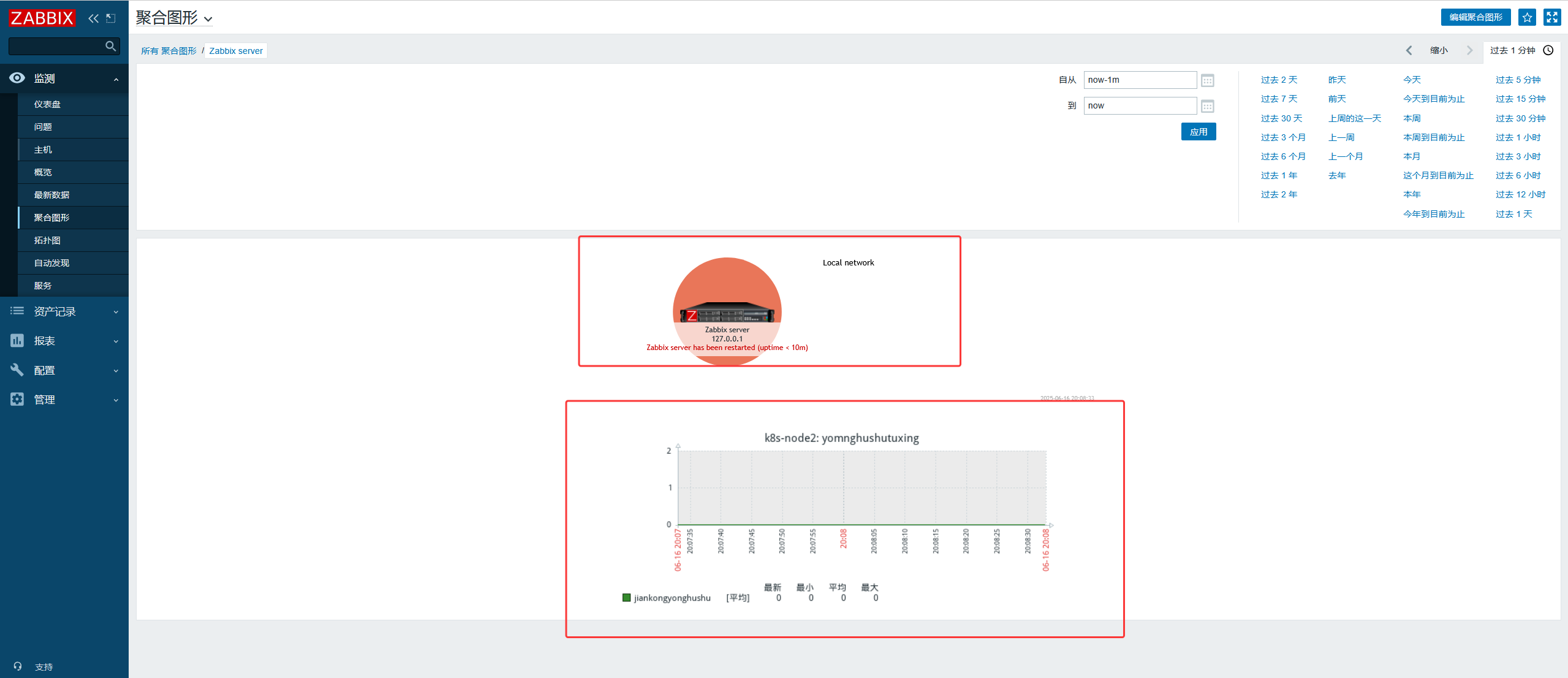Select time range 过去 12 小时
Image resolution: width=1568 pixels, height=678 pixels.
tap(1520, 194)
